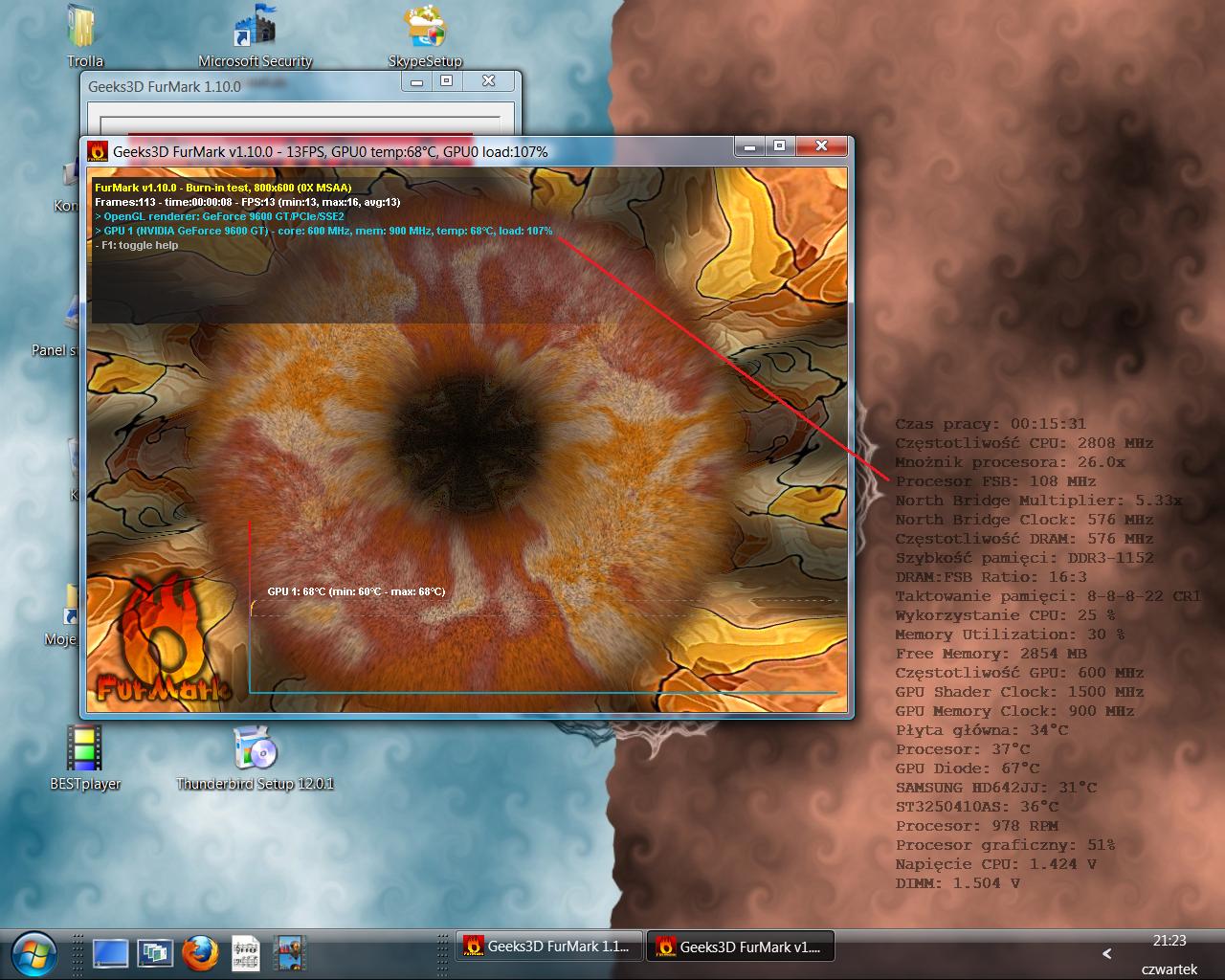Screen dimensions: 1225x980
Task: Click the 'Geeks3D FurMark v1.10.0 - 13FPS' title bar text
Action: tap(330, 151)
